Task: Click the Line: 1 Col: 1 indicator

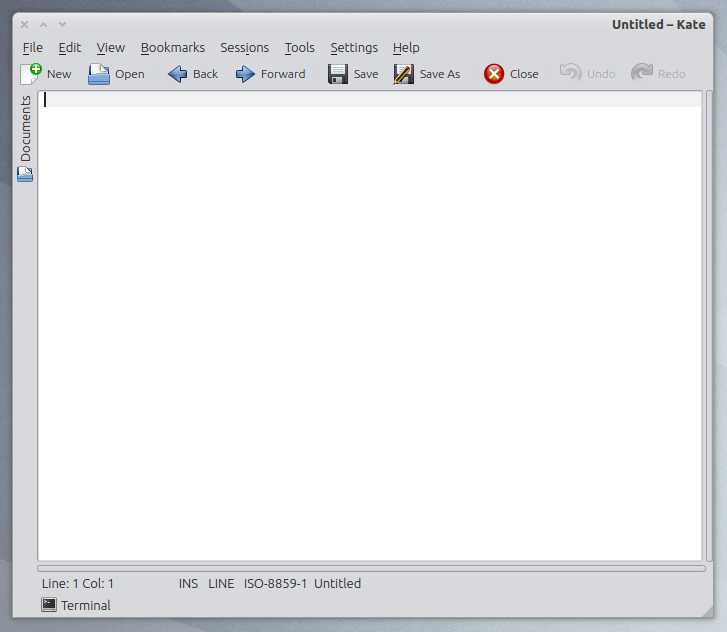Action: 77,583
